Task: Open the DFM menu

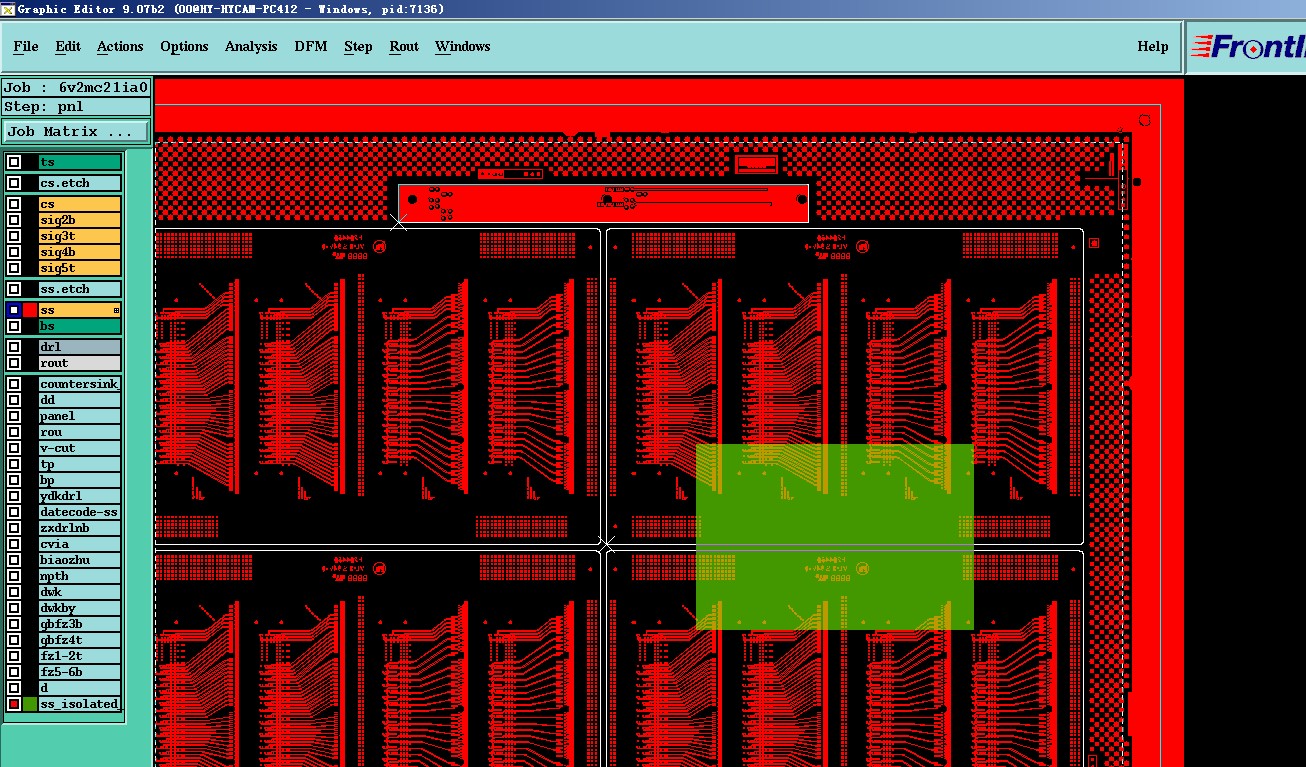Action: (x=311, y=46)
